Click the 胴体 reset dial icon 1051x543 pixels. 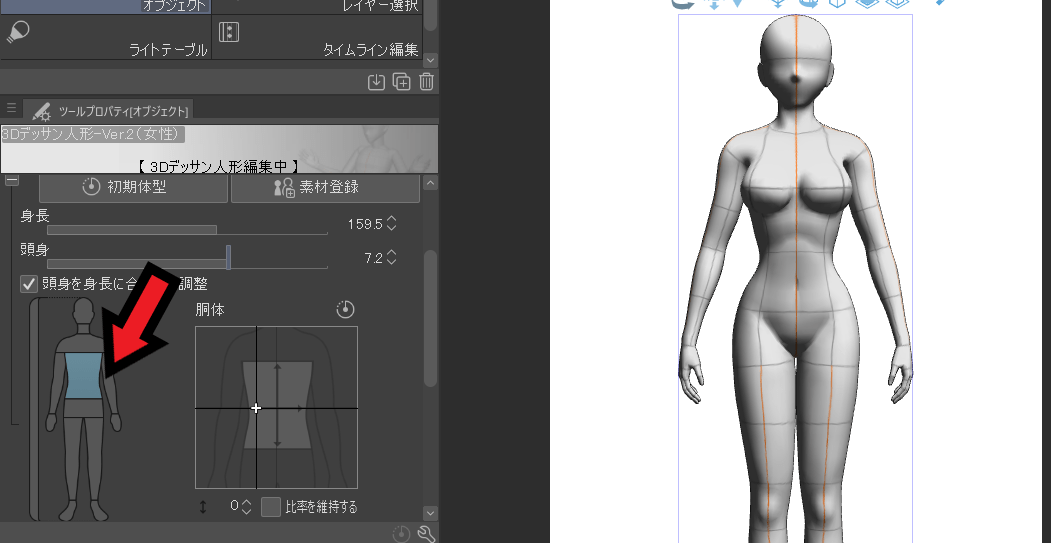345,310
